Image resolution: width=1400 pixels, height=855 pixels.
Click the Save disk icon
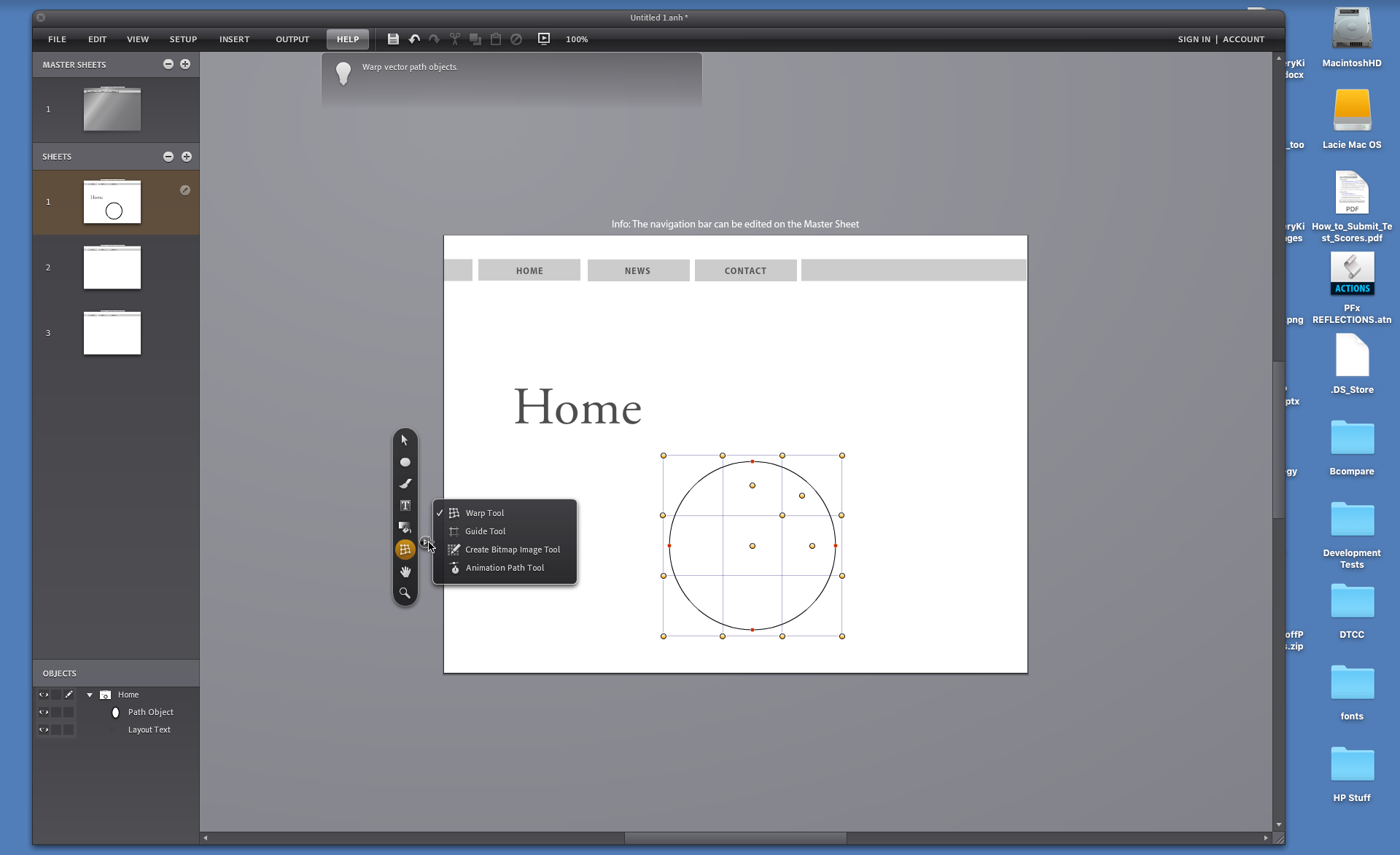pyautogui.click(x=393, y=39)
